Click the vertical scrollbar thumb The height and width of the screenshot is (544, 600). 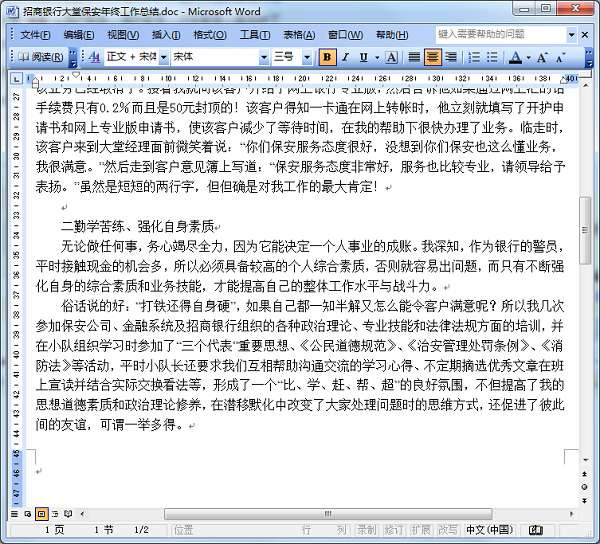[x=585, y=230]
